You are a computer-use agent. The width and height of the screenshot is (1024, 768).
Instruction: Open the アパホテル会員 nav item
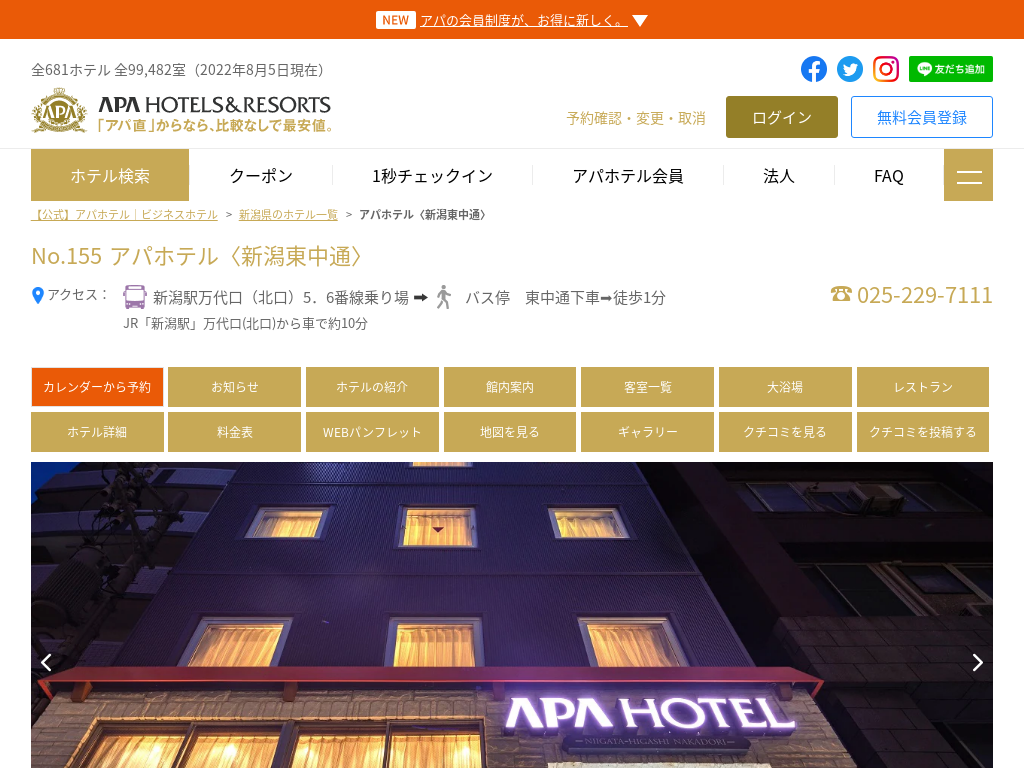point(628,176)
